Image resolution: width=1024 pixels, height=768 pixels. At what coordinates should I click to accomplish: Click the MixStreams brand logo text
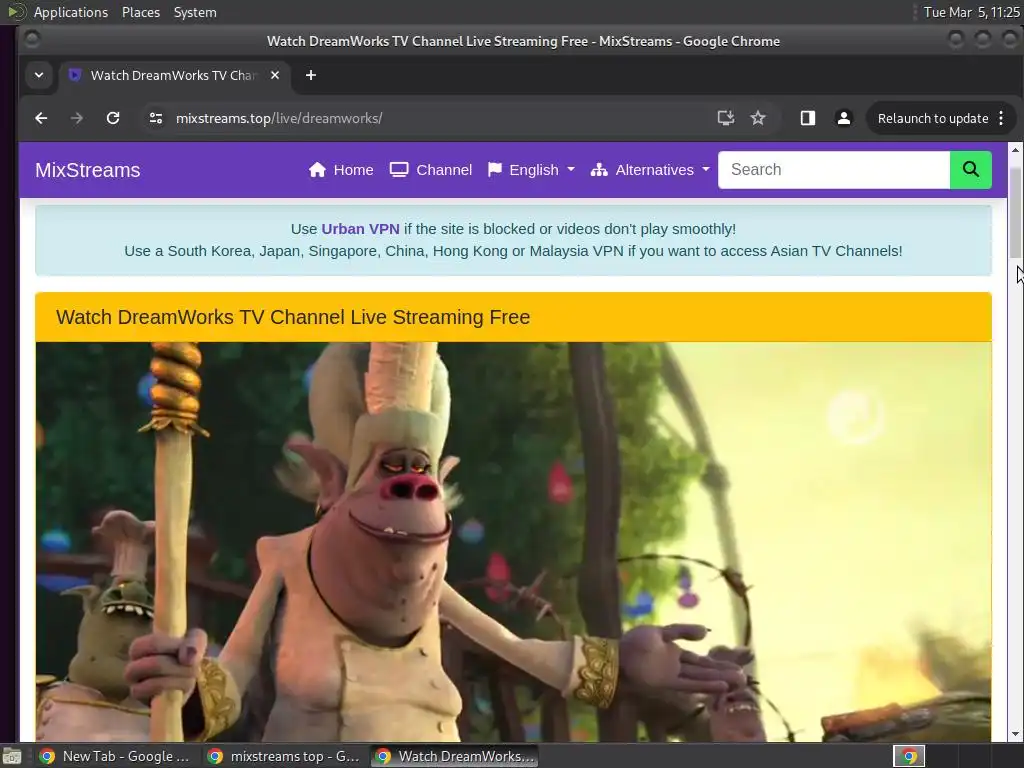(x=88, y=170)
